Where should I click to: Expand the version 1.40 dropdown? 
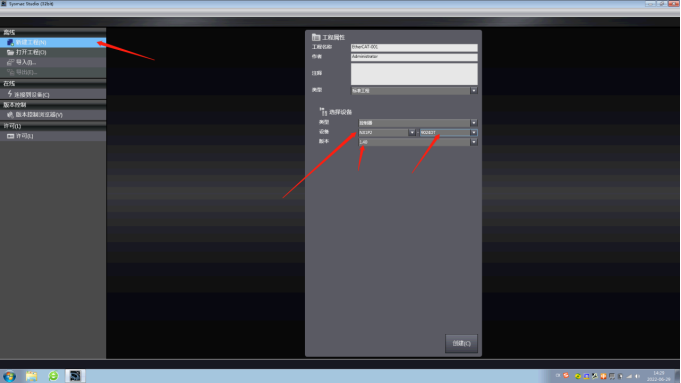pyautogui.click(x=473, y=142)
